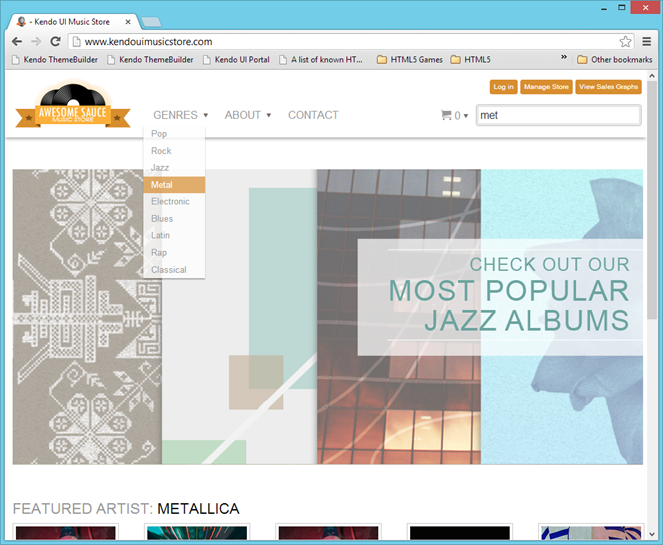
Task: Select Electronic genre from menu
Action: point(174,202)
